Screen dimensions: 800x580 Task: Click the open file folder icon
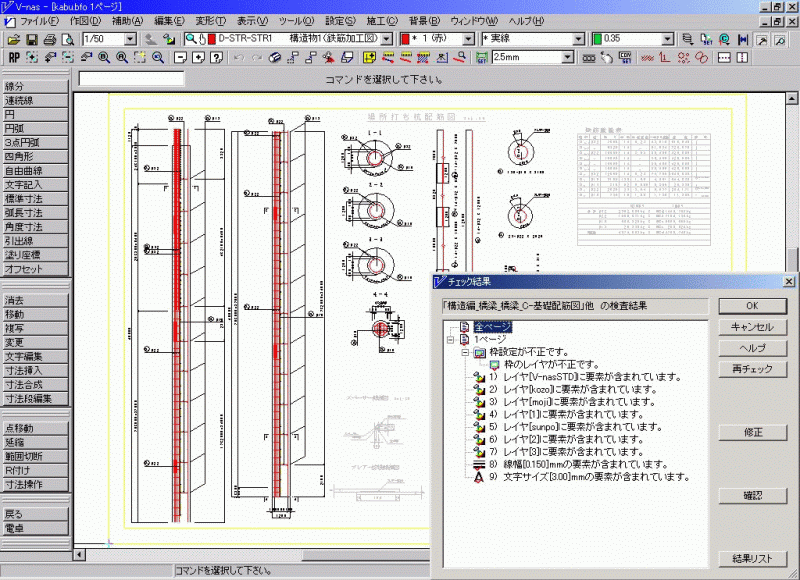click(x=14, y=39)
